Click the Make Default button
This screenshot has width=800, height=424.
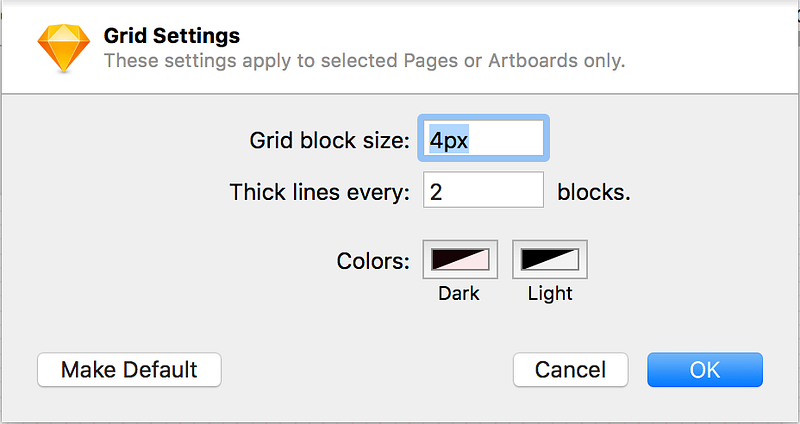pyautogui.click(x=129, y=369)
